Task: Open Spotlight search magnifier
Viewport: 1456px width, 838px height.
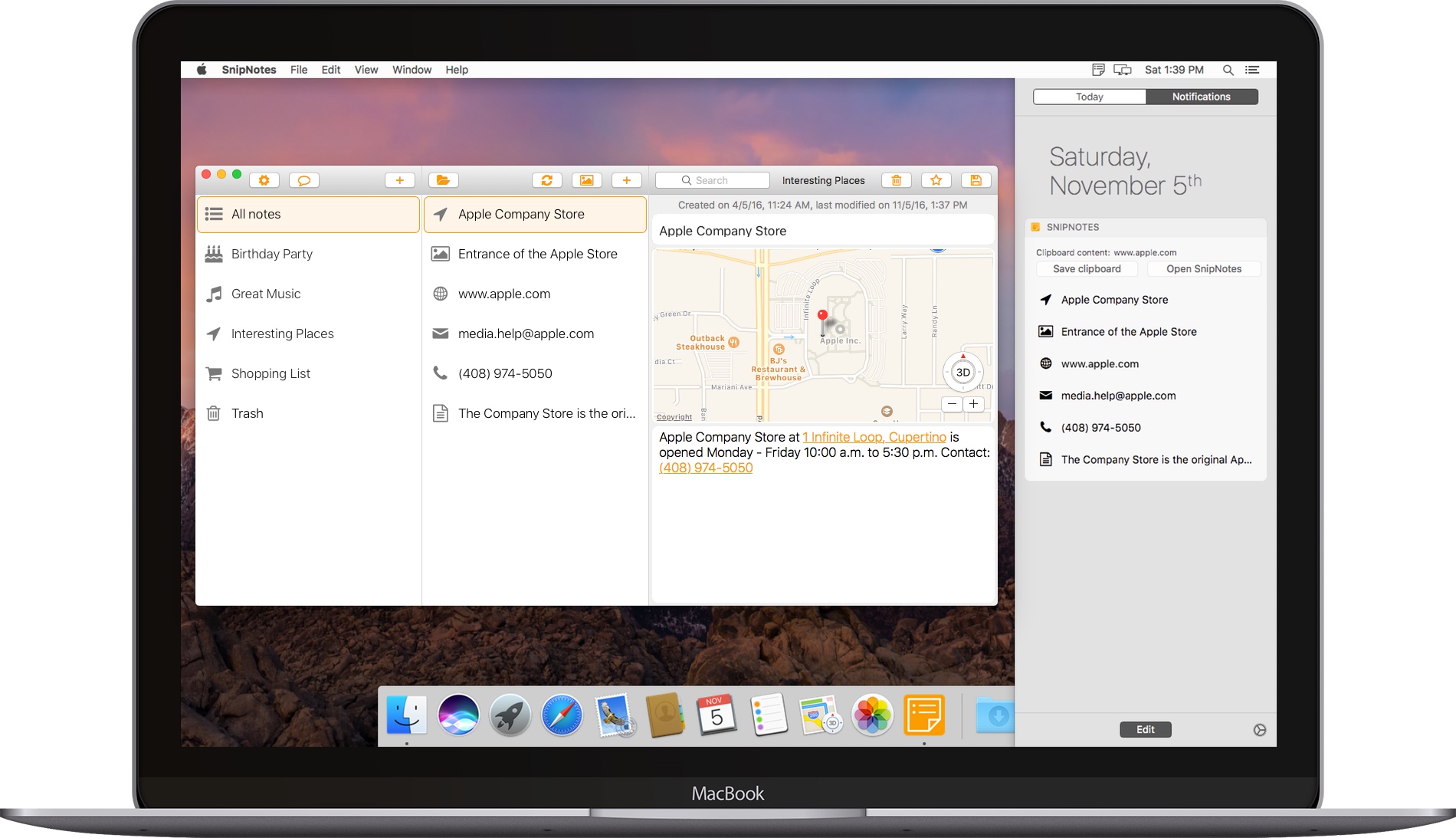Action: tap(1228, 70)
